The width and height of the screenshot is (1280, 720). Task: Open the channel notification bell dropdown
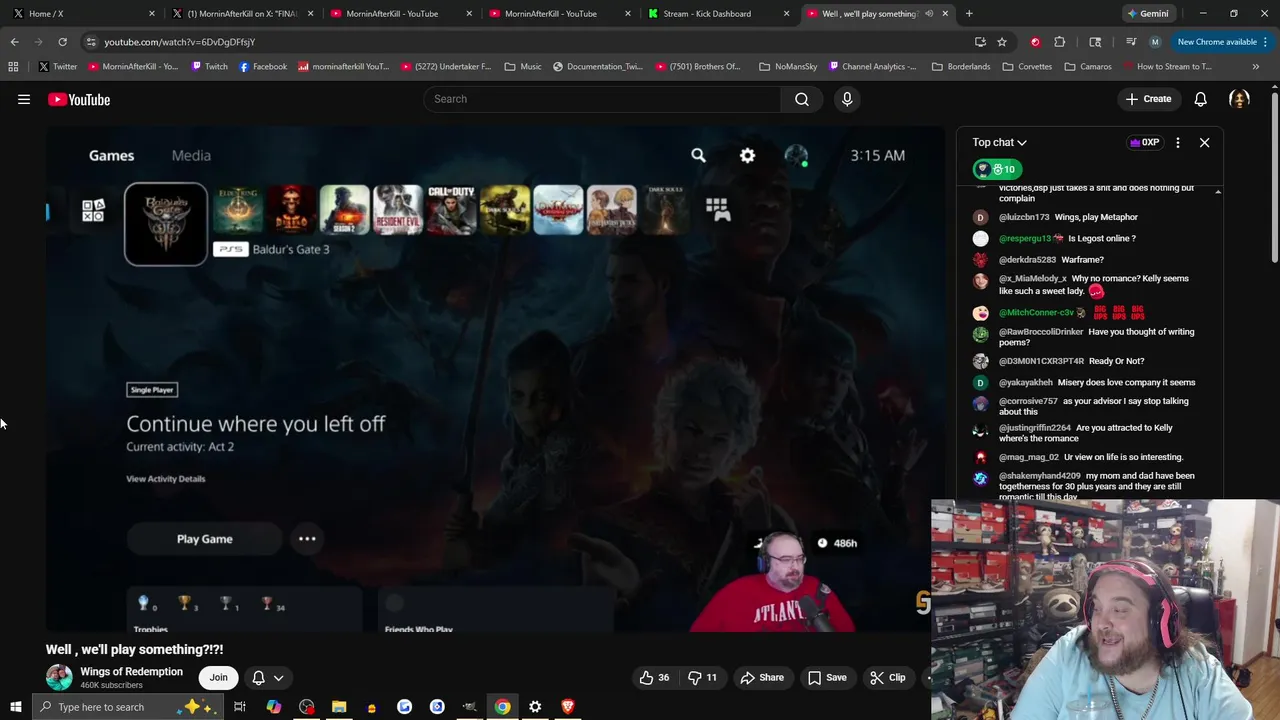tap(268, 678)
